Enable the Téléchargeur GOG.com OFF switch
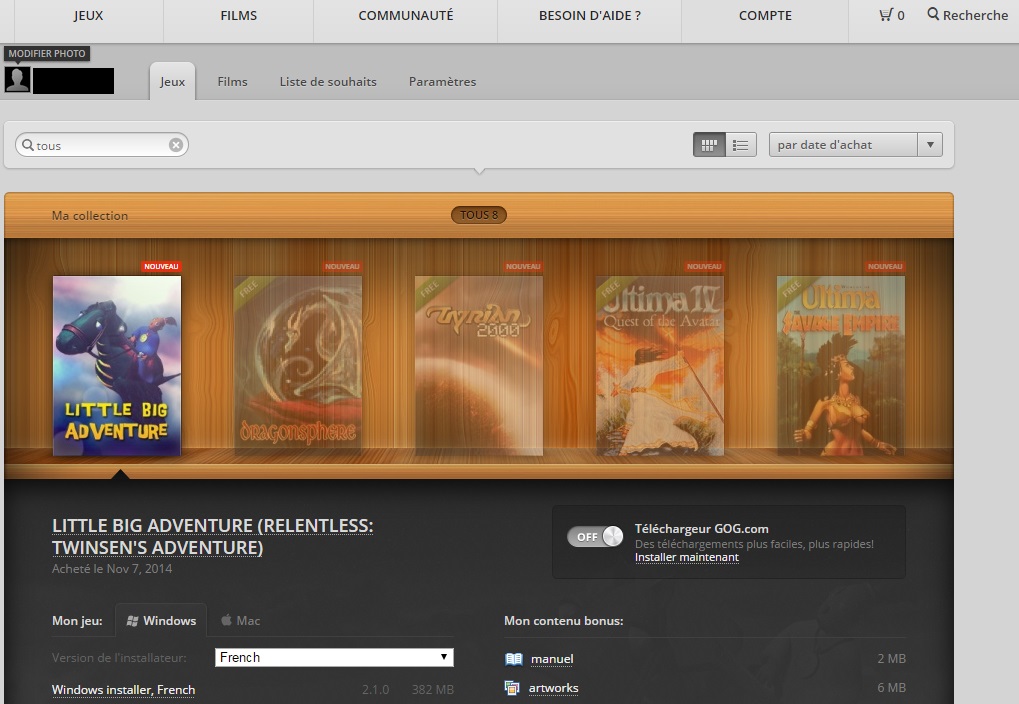 595,536
